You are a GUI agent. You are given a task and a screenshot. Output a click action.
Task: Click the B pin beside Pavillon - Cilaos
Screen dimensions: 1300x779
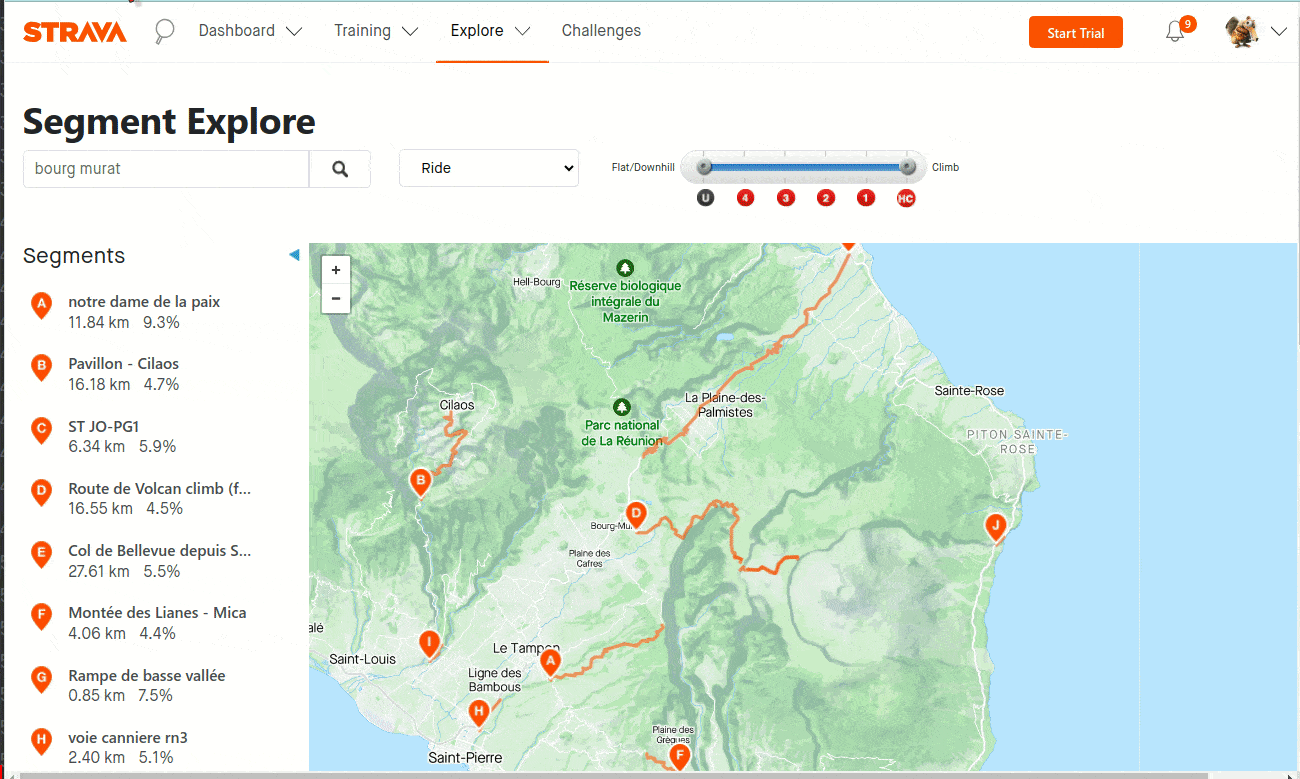point(41,366)
